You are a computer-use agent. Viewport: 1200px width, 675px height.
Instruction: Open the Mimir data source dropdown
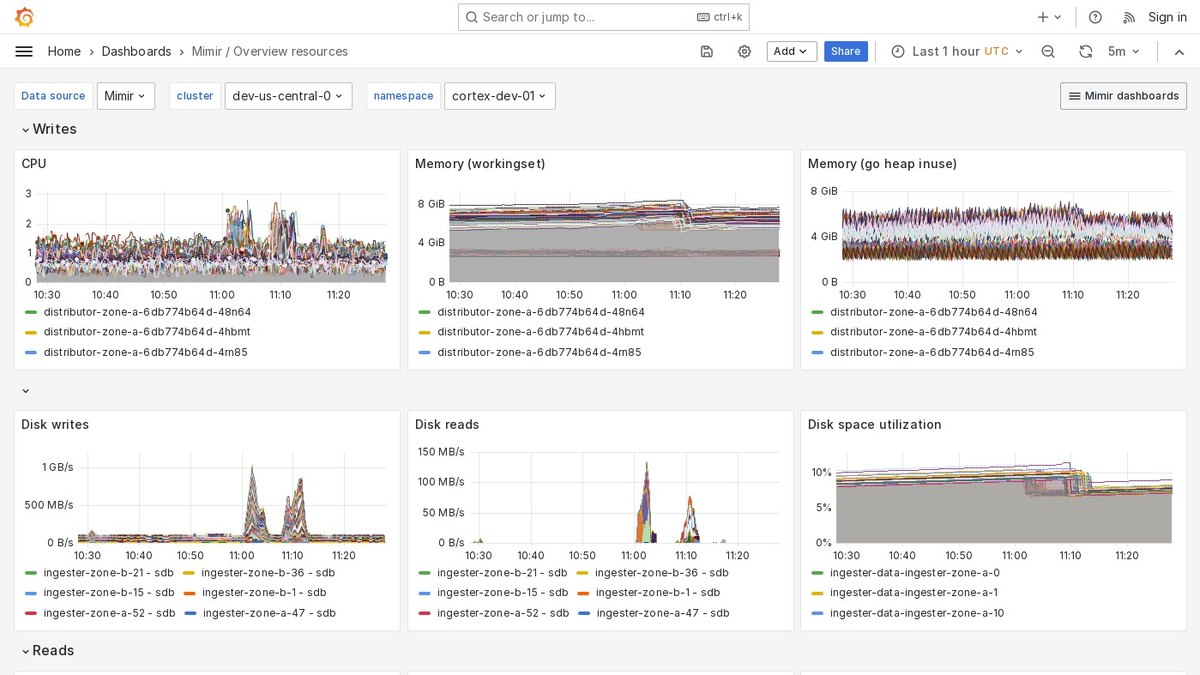(126, 96)
